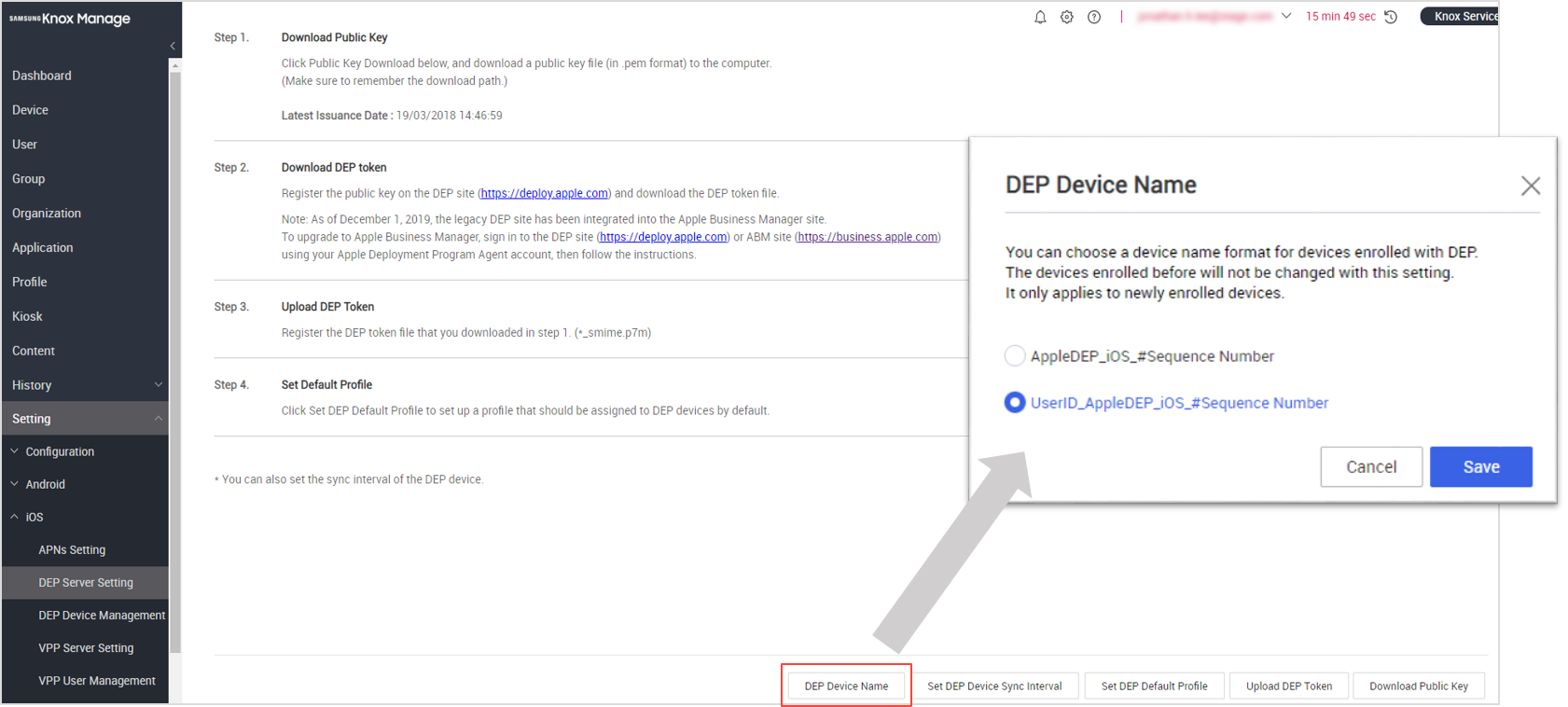
Task: Open the notifications bell icon
Action: [x=1040, y=17]
